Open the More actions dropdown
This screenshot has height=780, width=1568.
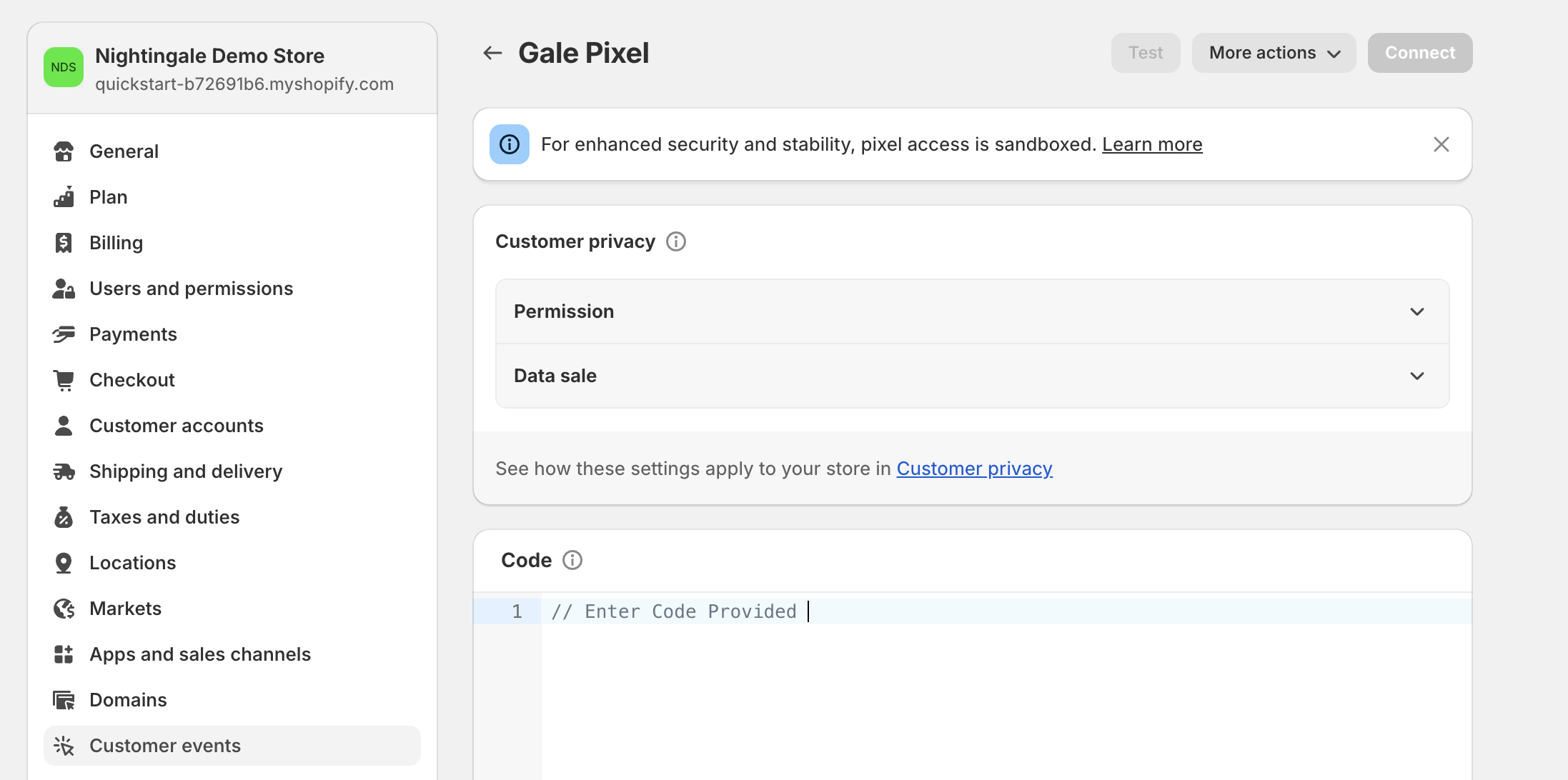pyautogui.click(x=1274, y=53)
